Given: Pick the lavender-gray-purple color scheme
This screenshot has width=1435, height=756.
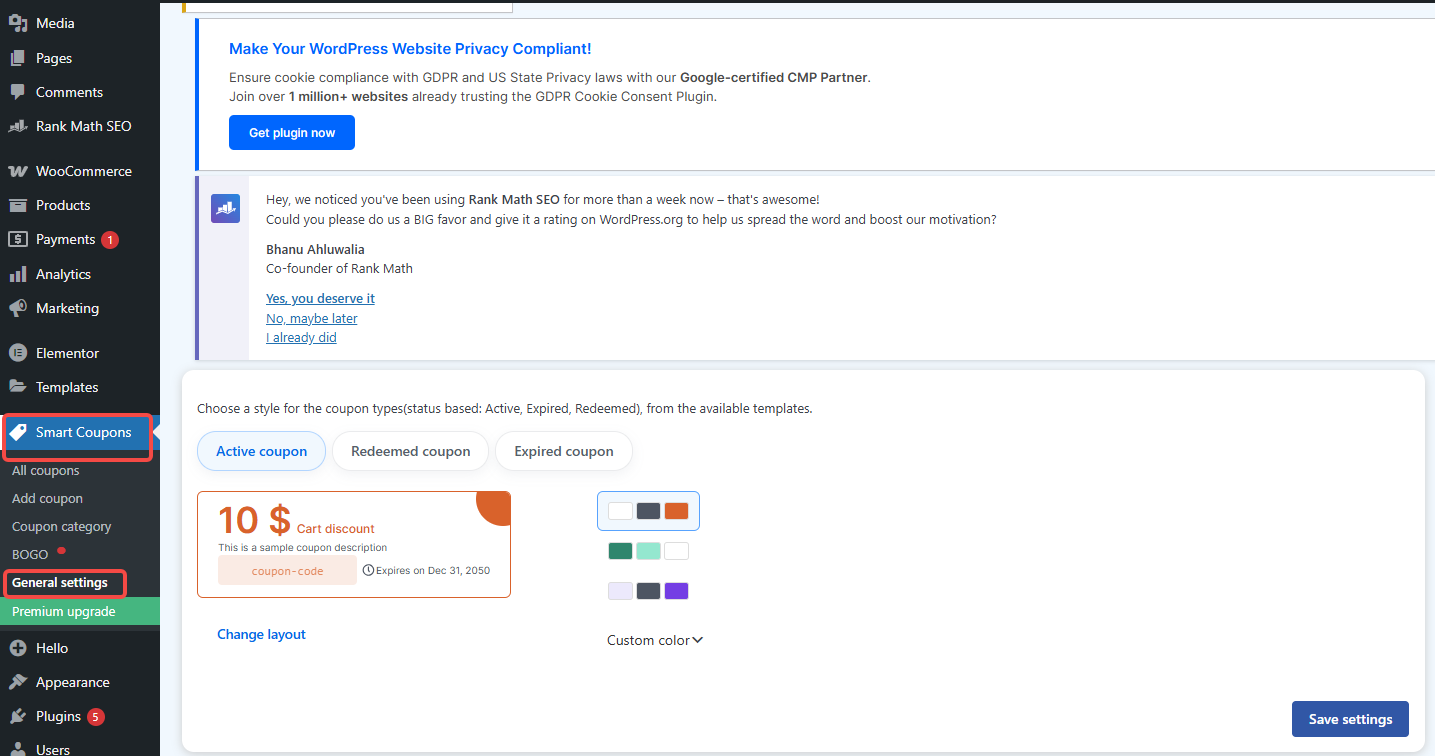Looking at the screenshot, I should (648, 591).
